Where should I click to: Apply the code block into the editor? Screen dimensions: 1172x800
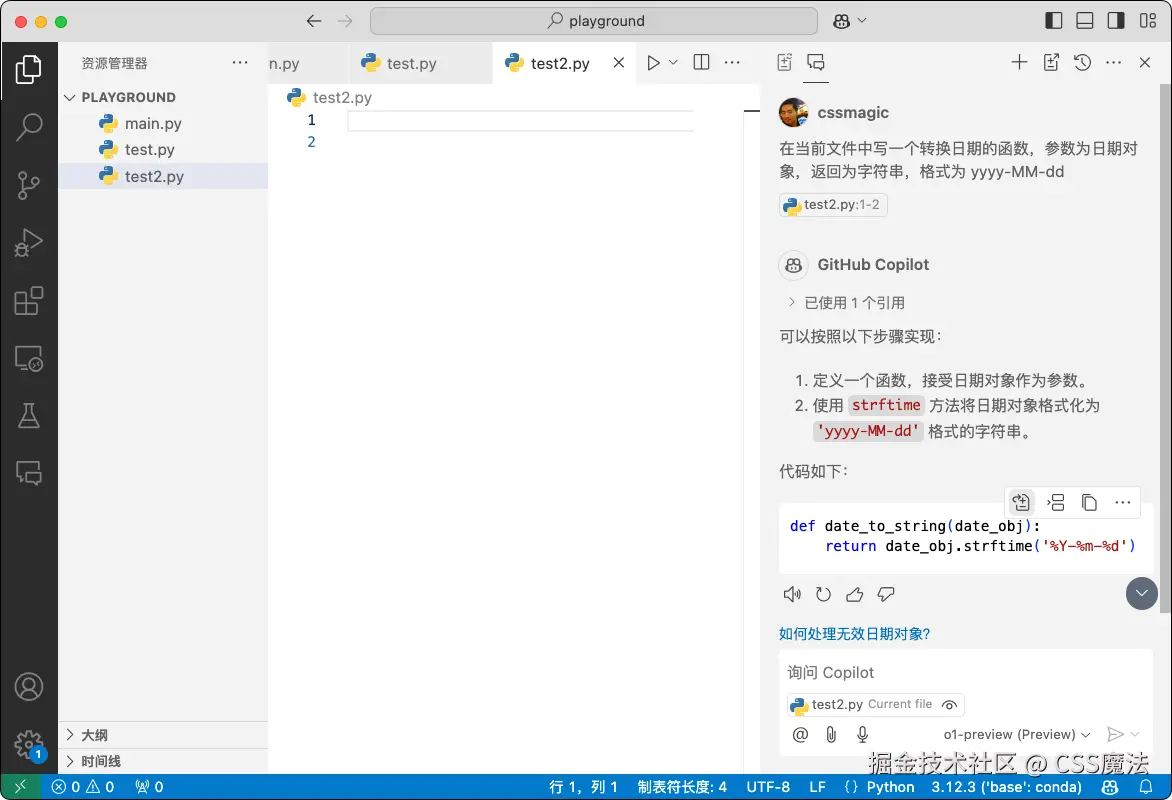[1020, 502]
